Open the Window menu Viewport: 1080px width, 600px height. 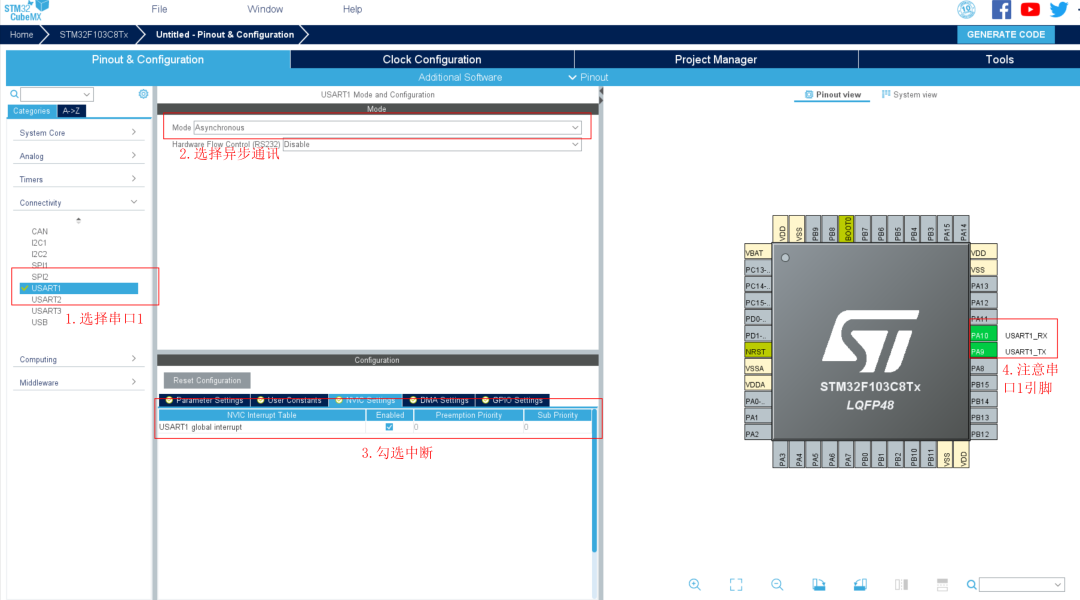pyautogui.click(x=265, y=9)
